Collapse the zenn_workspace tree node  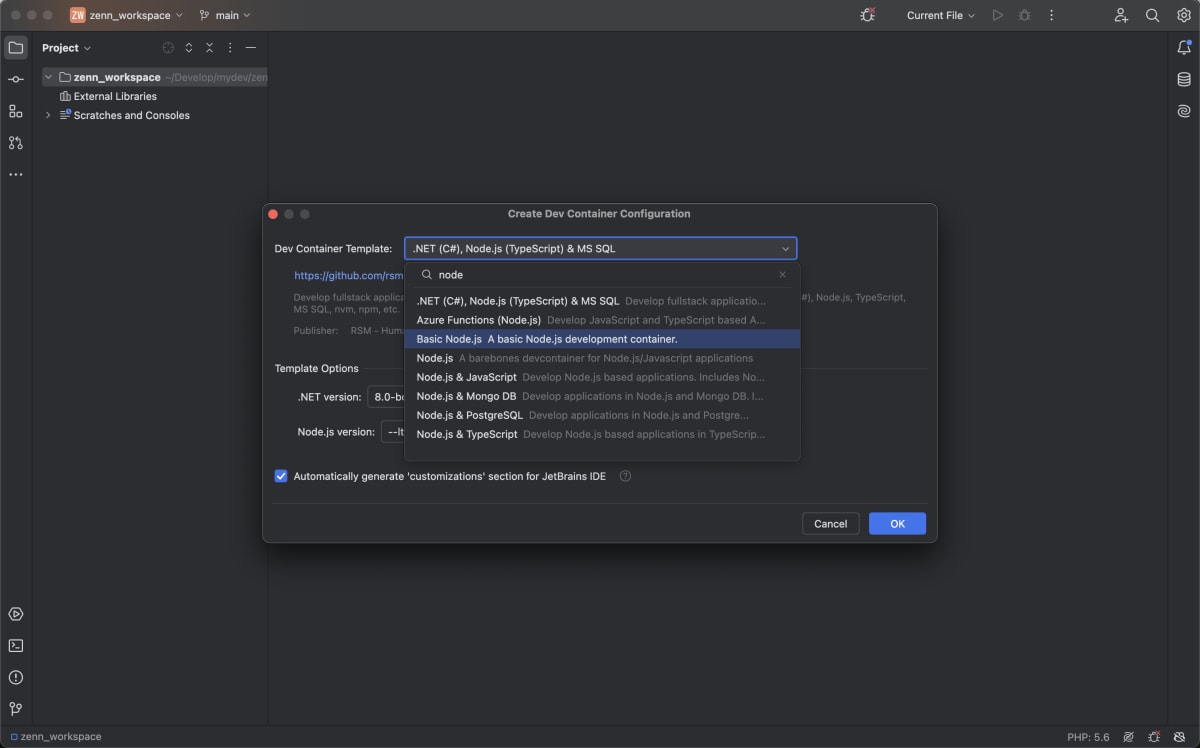(48, 77)
